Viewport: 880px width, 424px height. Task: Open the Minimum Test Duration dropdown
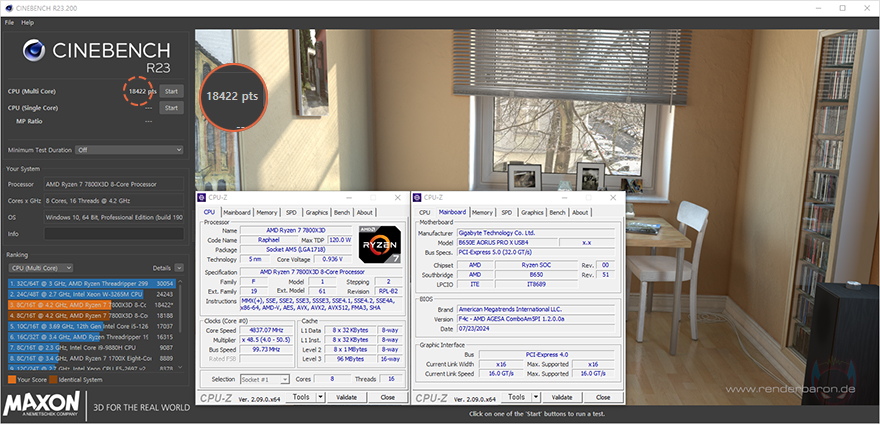[x=130, y=150]
